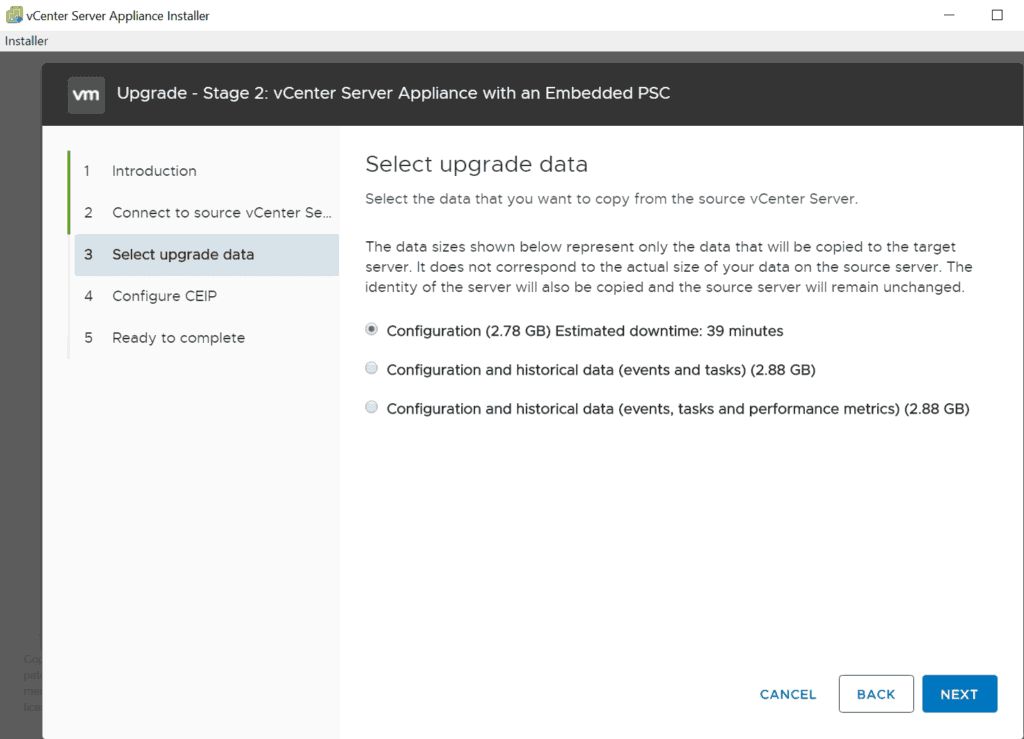The width and height of the screenshot is (1024, 739).
Task: Click the VMware vm logo
Action: 86,95
